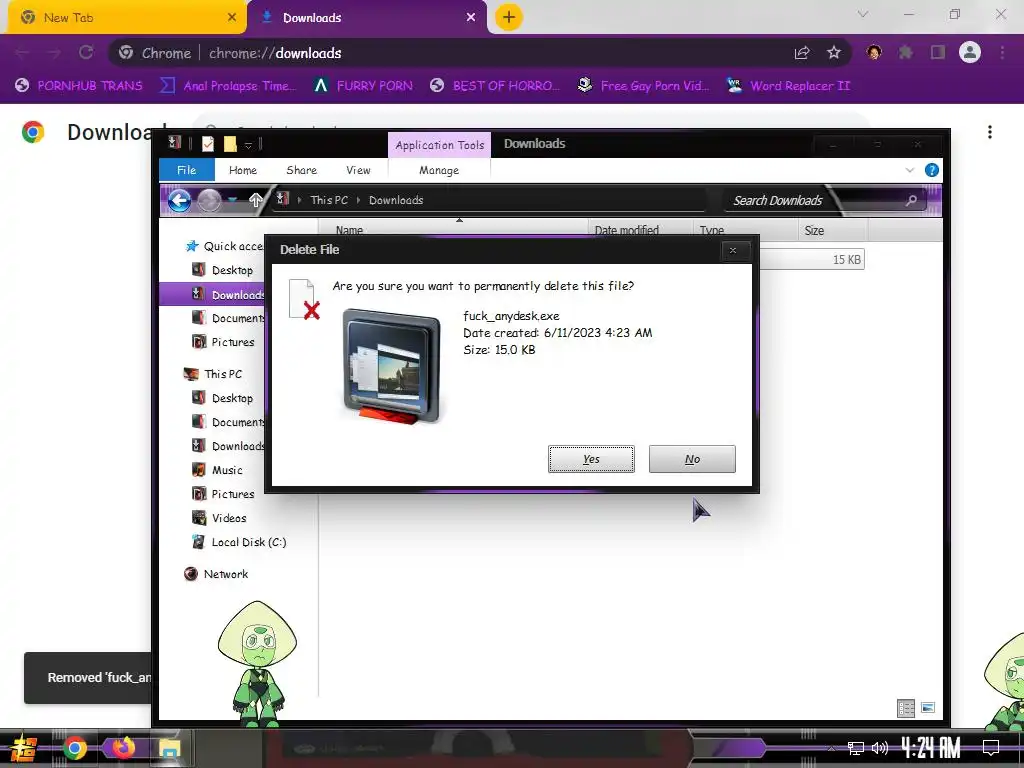Image resolution: width=1024 pixels, height=768 pixels.
Task: Open File Explorer taskbar icon
Action: click(x=169, y=749)
